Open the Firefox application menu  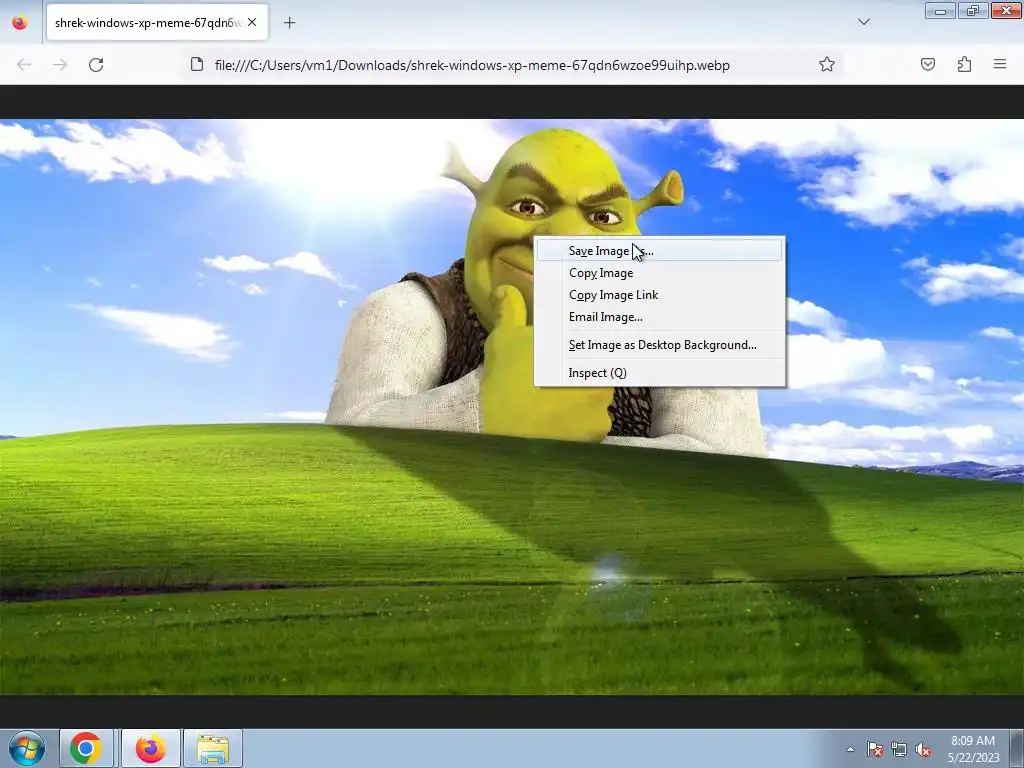[x=1000, y=64]
